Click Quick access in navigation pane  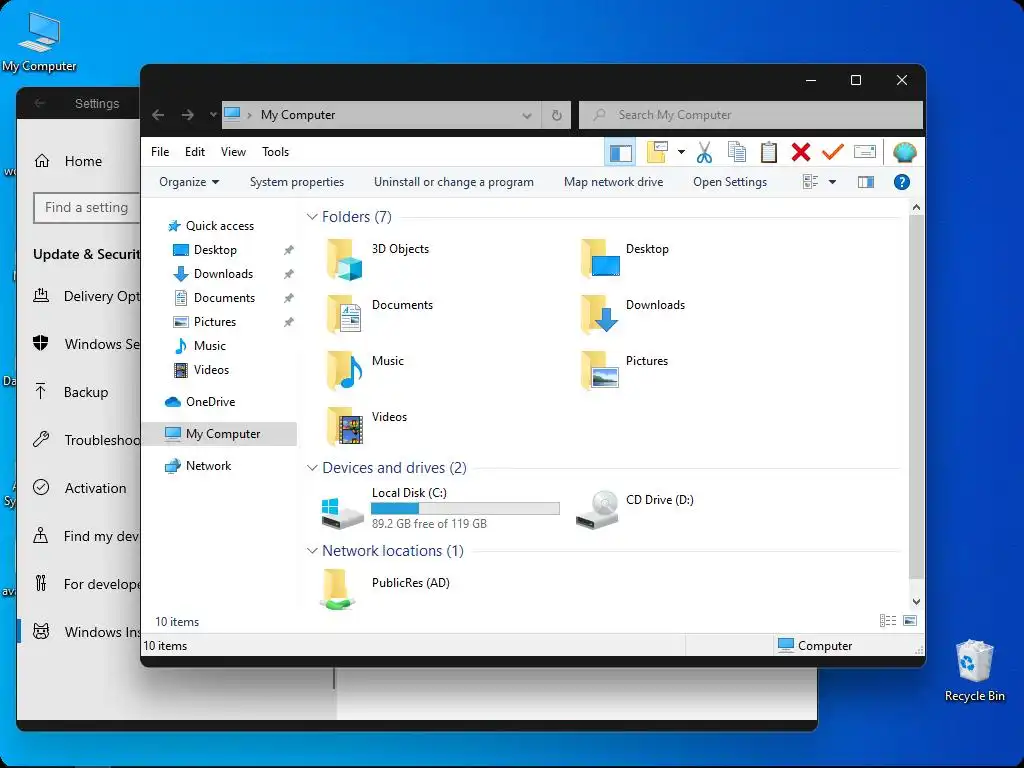tap(211, 226)
